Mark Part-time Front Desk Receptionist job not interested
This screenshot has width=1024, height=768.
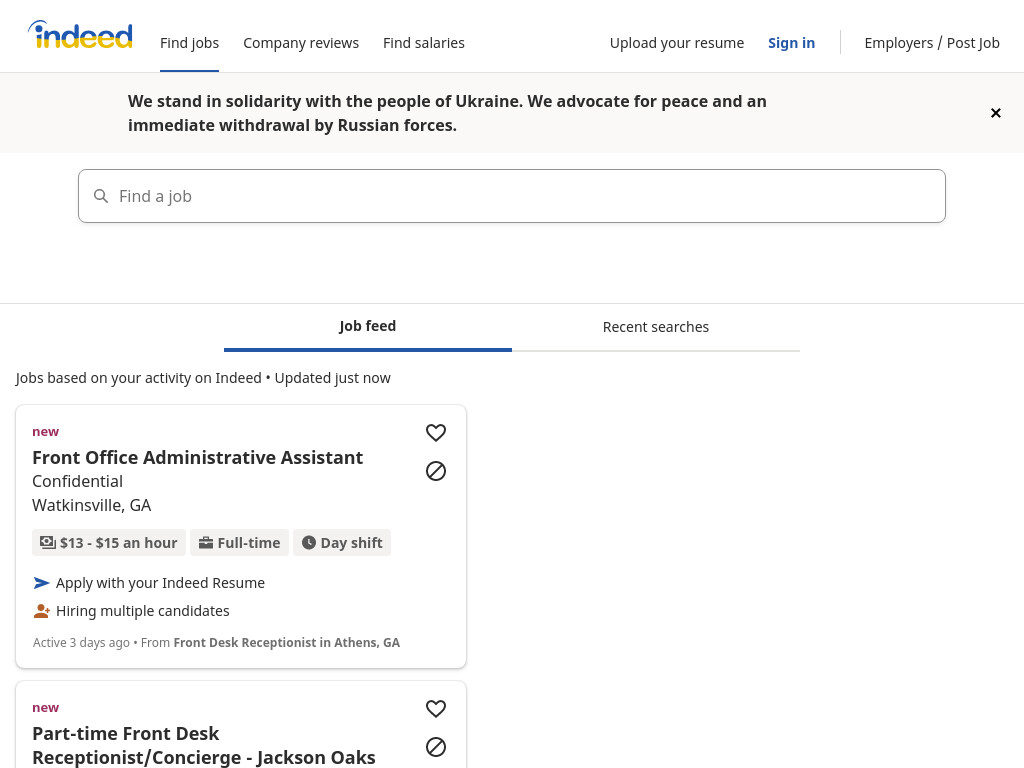(x=436, y=746)
